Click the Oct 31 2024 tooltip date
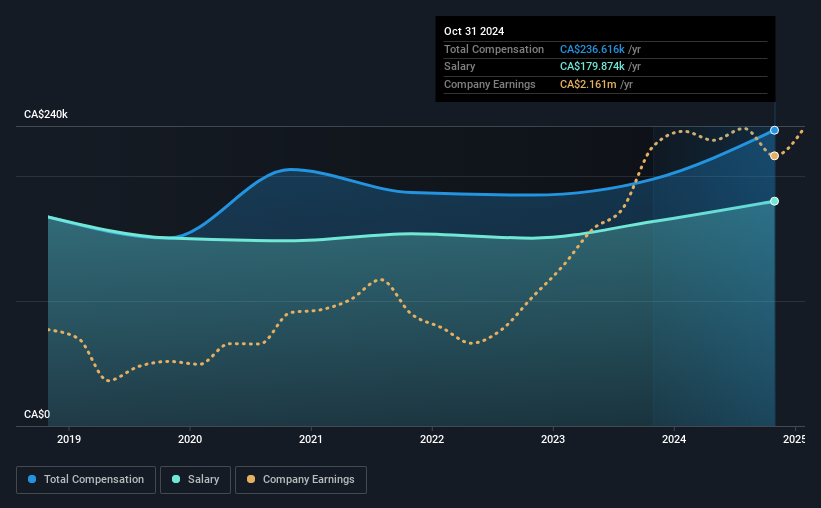821x508 pixels. pyautogui.click(x=474, y=31)
